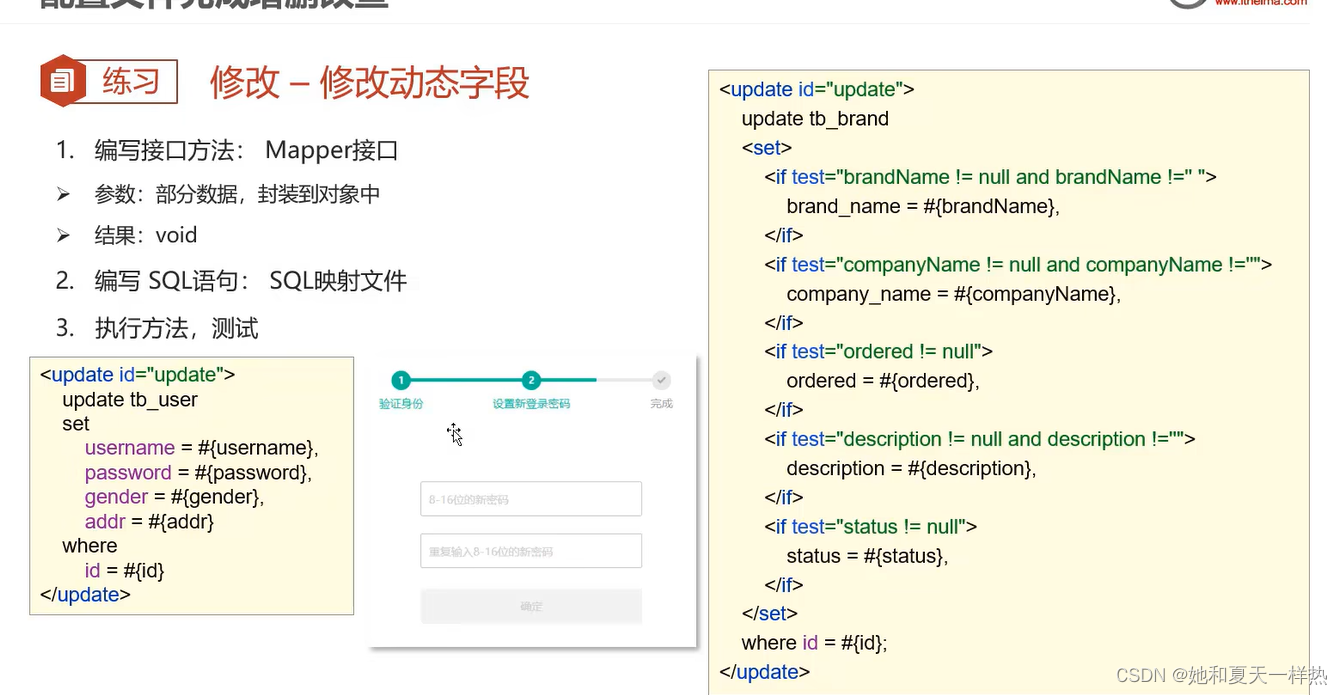
Task: Click the update tb_user line
Action: [130, 400]
